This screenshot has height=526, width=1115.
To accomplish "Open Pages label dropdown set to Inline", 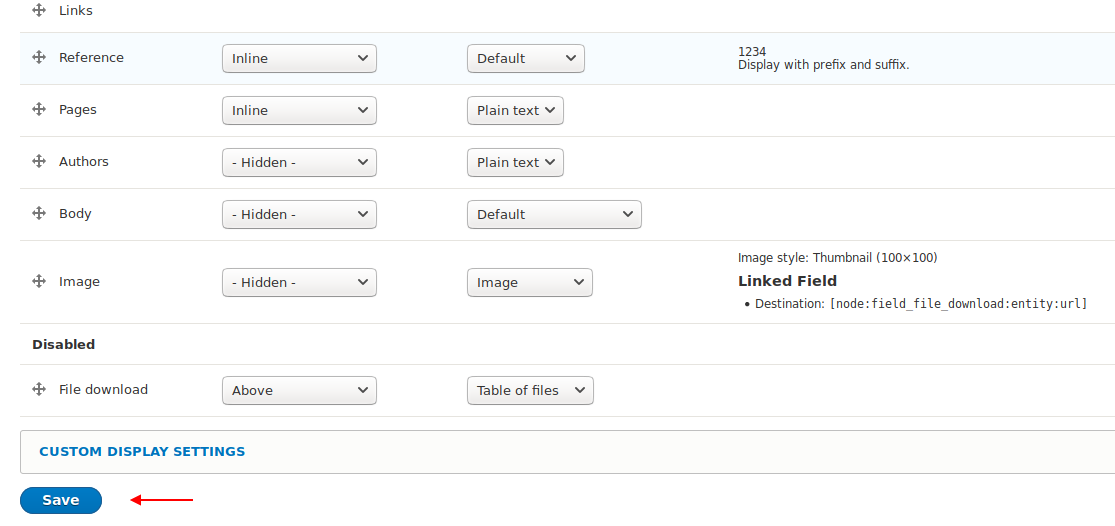I will [299, 111].
